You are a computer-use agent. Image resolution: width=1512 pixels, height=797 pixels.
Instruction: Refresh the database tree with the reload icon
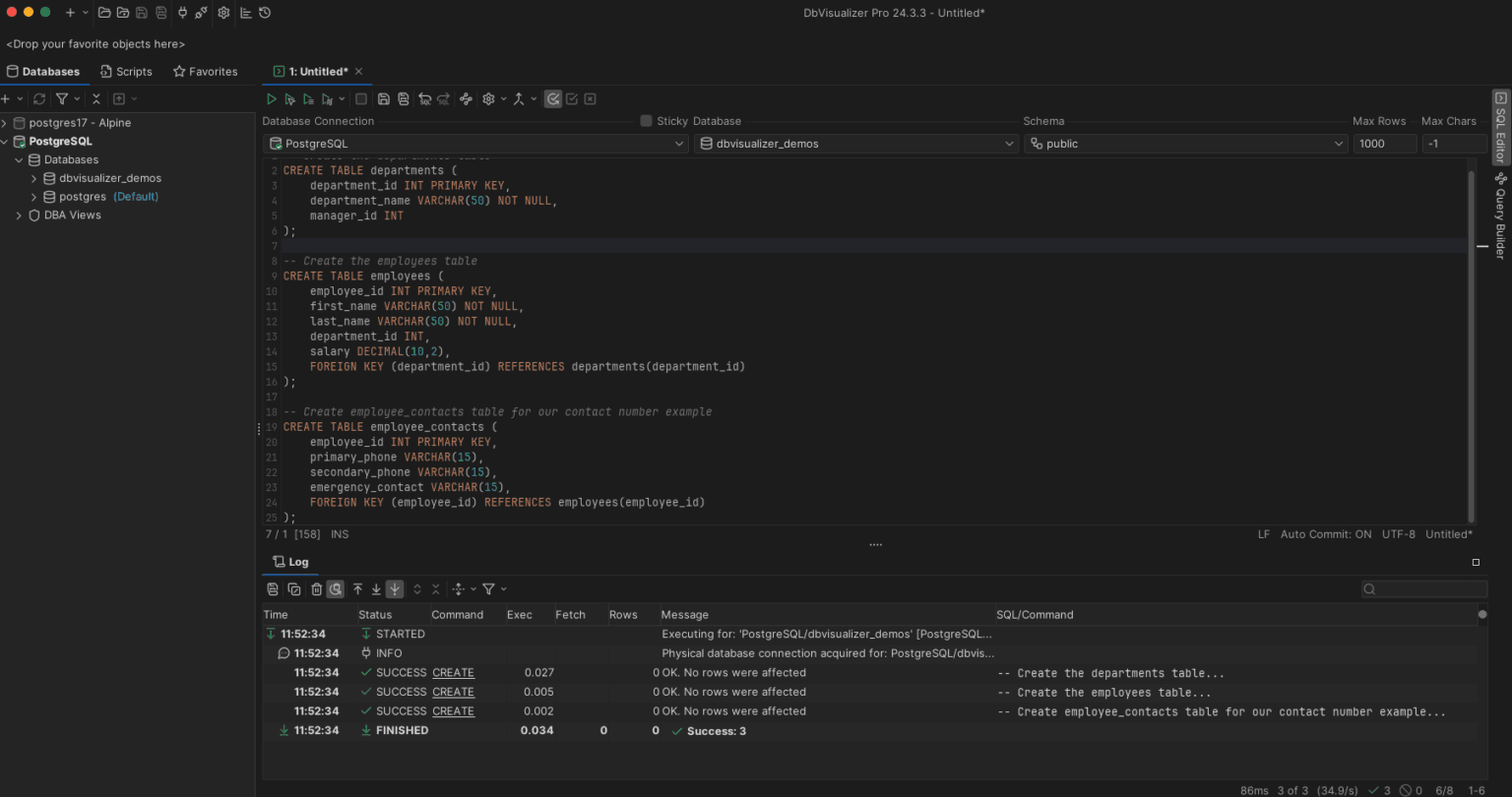point(39,98)
